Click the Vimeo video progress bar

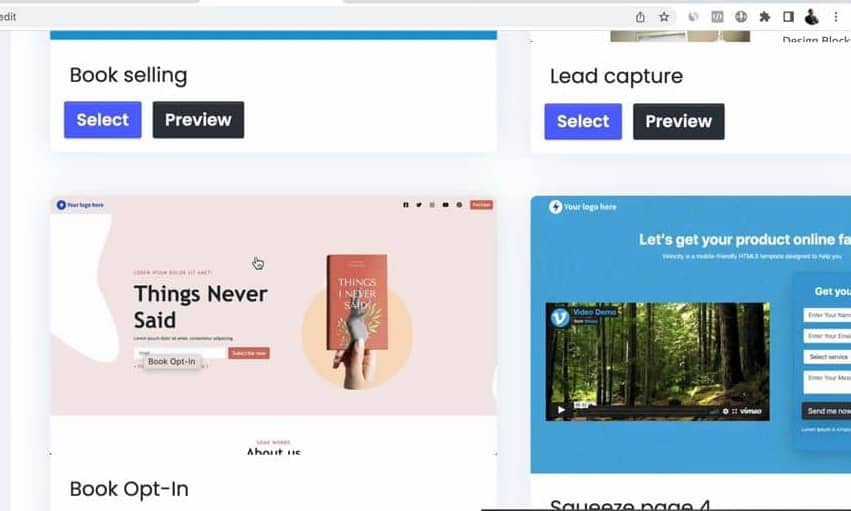click(649, 412)
